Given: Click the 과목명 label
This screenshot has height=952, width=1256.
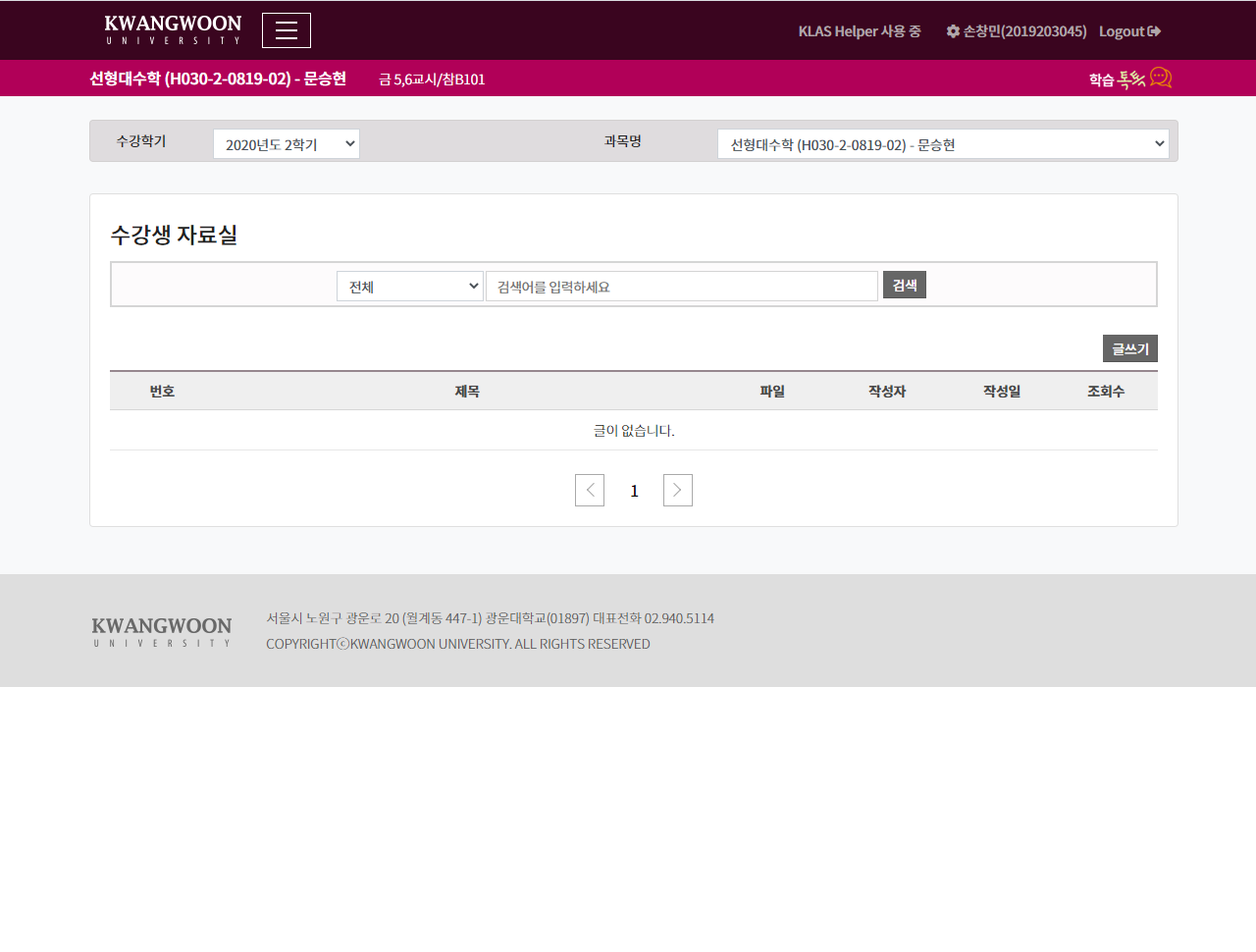Looking at the screenshot, I should (x=623, y=141).
